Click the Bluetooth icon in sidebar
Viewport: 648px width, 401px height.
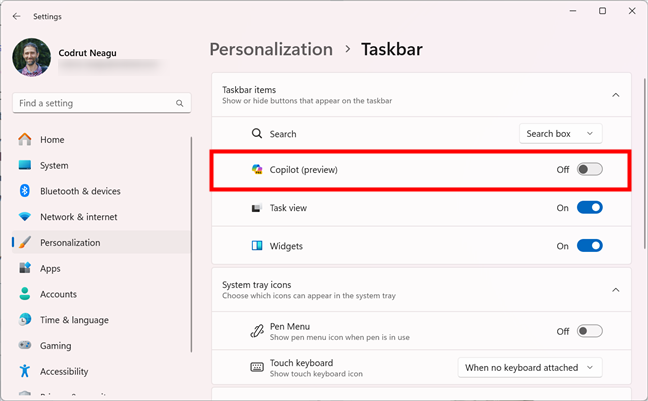click(x=25, y=191)
